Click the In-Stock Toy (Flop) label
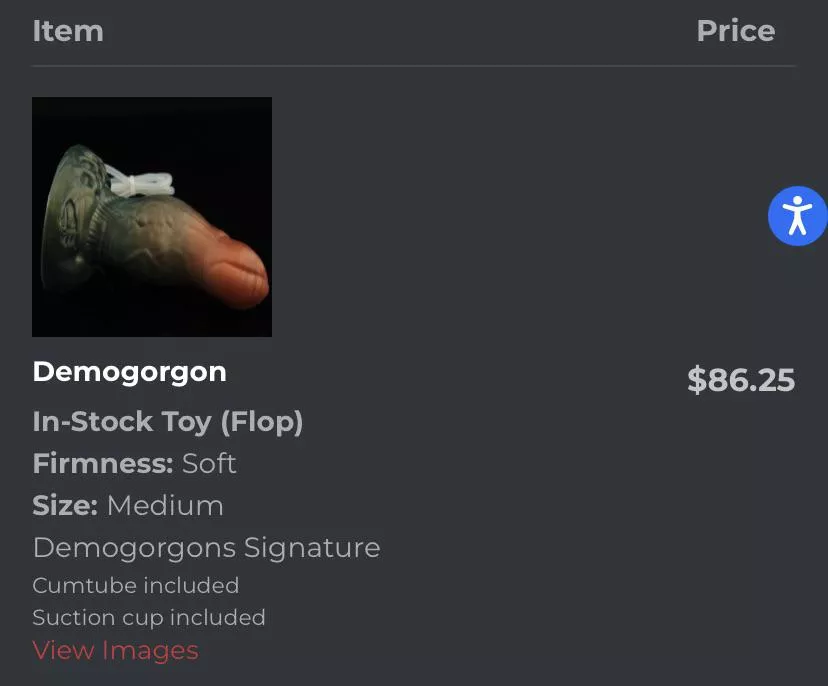 tap(168, 421)
